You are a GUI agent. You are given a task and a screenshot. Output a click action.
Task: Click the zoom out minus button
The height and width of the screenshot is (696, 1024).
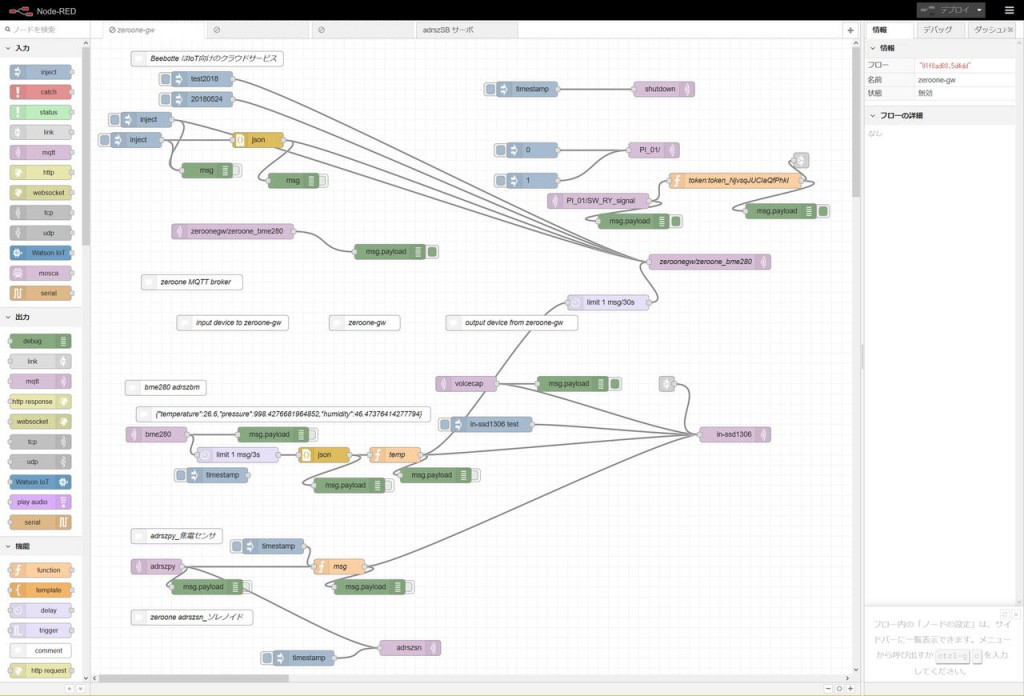point(828,688)
